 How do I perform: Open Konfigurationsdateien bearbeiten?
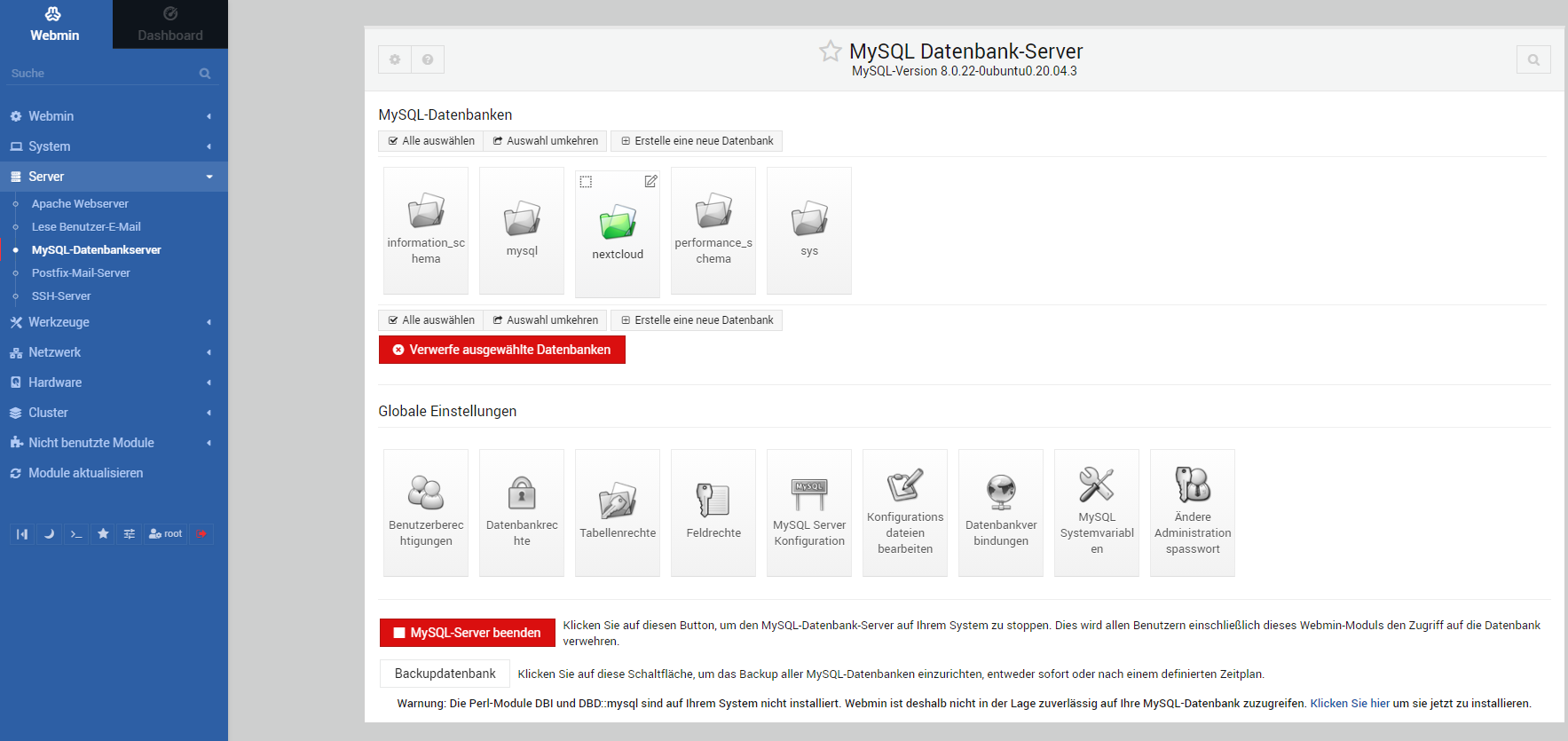coord(905,513)
